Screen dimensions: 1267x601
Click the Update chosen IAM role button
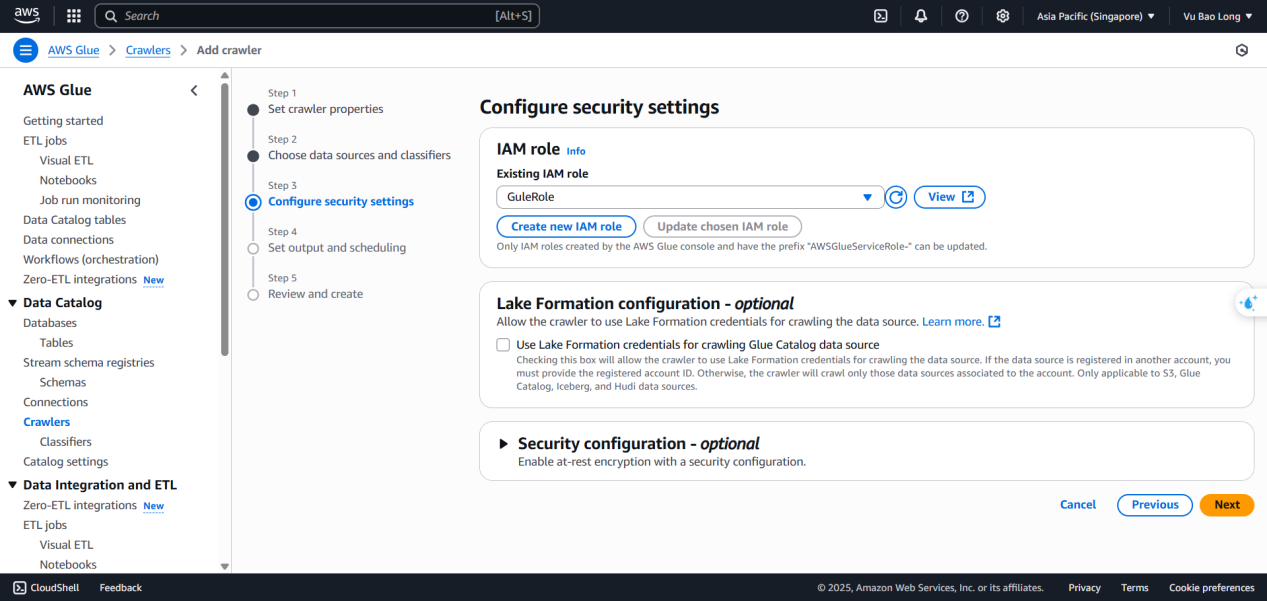[723, 227]
